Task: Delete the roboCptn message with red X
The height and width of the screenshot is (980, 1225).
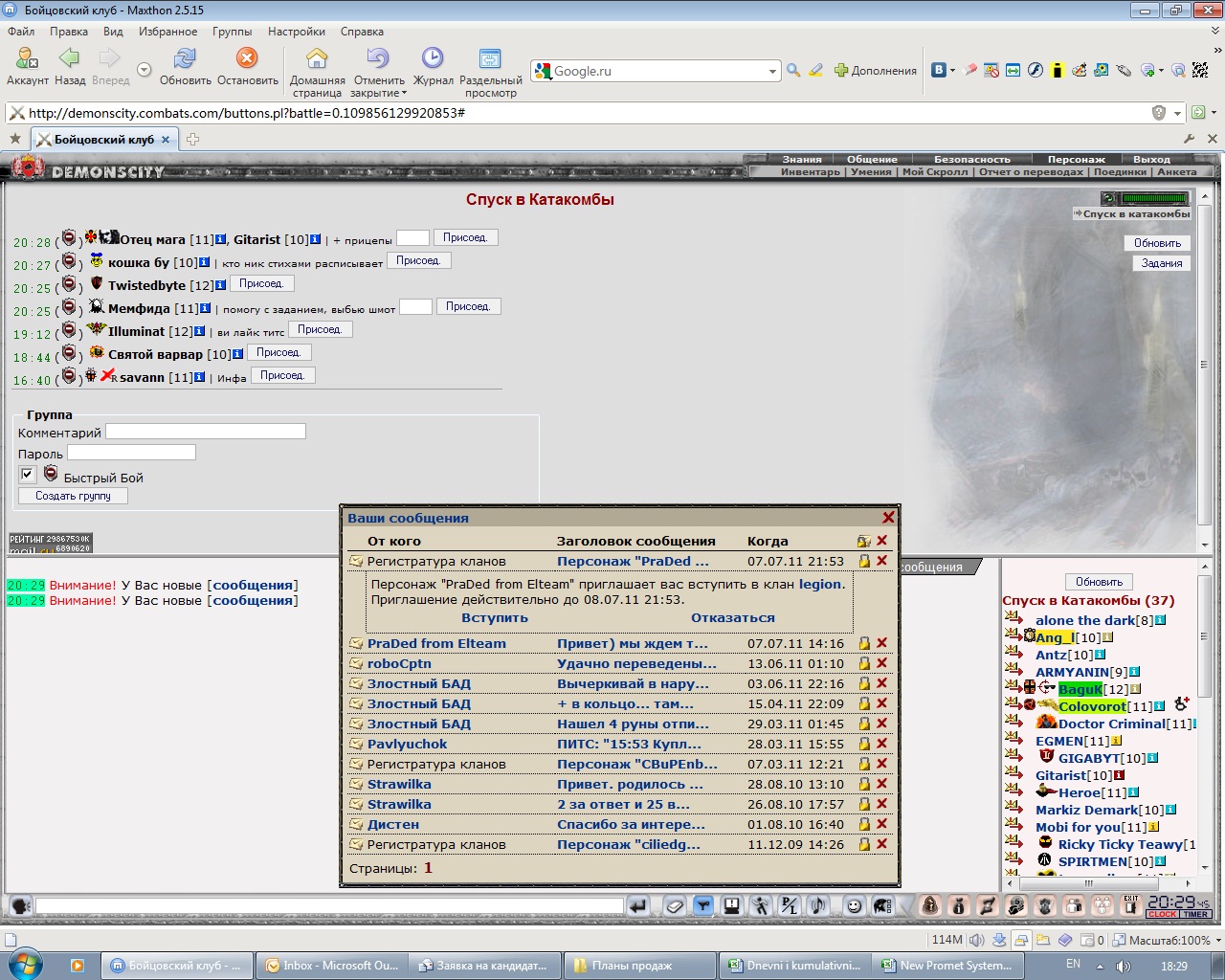Action: click(x=882, y=663)
